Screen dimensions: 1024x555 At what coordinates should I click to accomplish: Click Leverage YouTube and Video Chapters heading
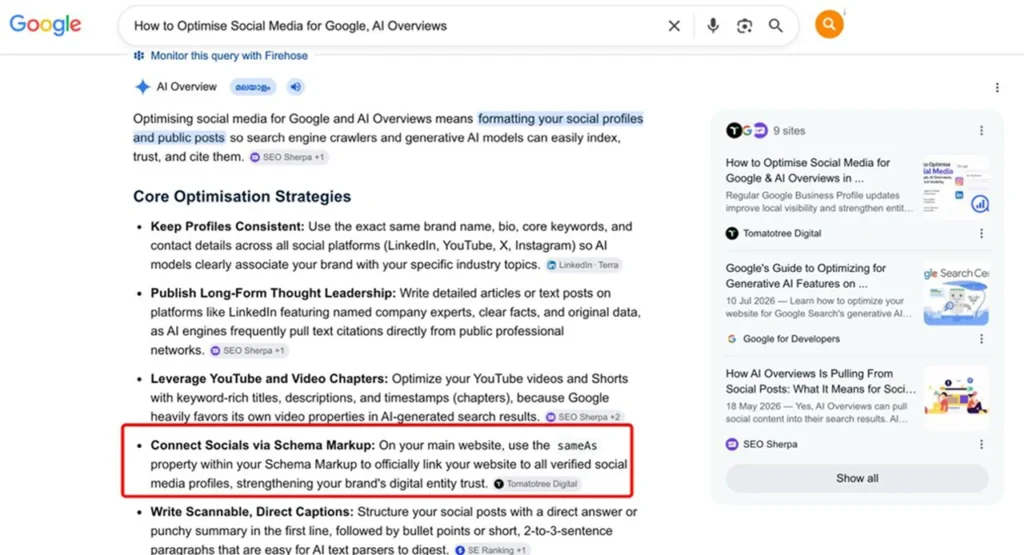coord(269,379)
